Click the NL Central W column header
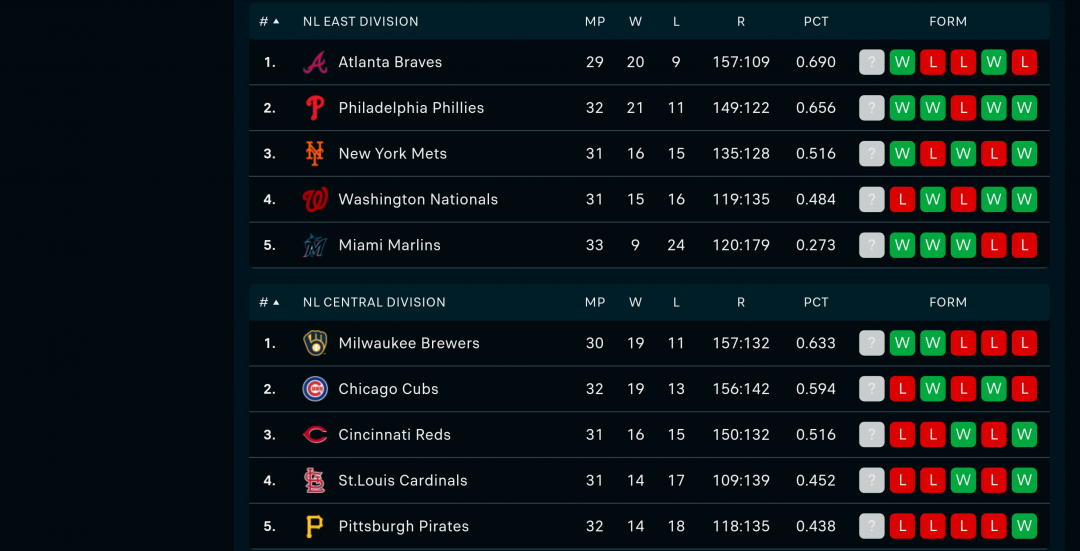Screen dimensions: 1080x551 click(636, 302)
